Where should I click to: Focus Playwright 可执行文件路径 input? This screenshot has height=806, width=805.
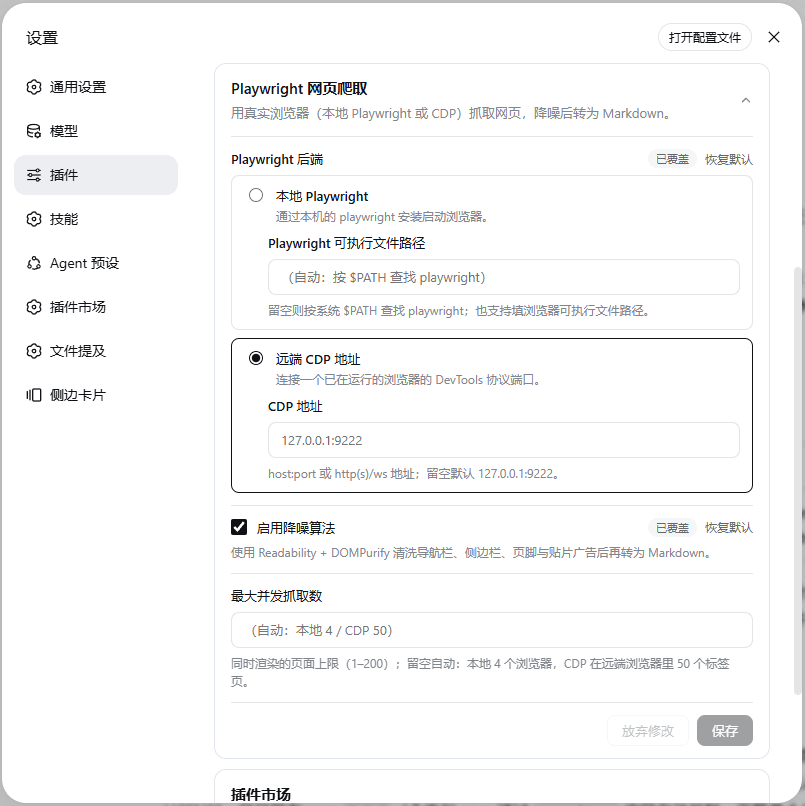pos(504,277)
